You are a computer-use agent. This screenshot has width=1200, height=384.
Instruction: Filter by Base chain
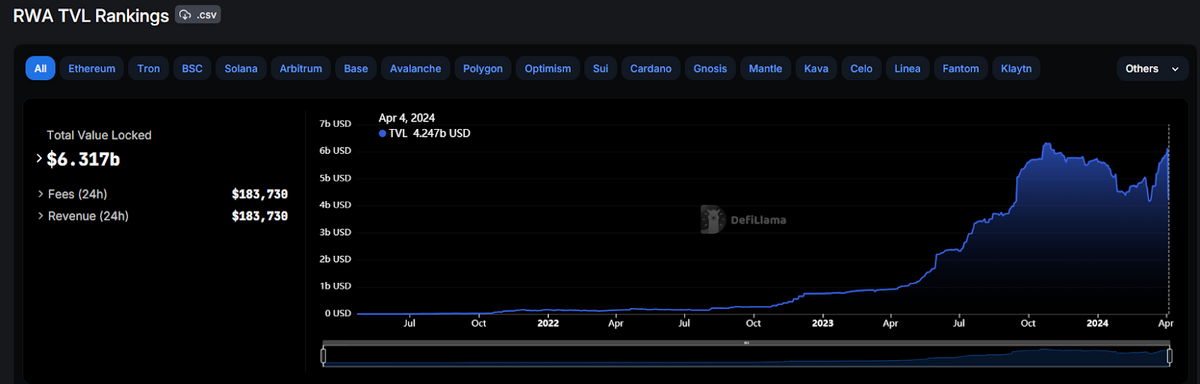[x=355, y=69]
